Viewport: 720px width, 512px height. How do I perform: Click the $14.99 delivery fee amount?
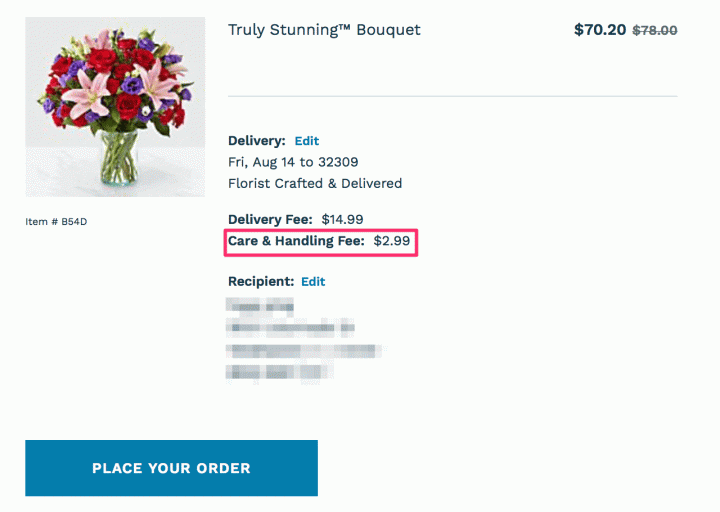343,219
